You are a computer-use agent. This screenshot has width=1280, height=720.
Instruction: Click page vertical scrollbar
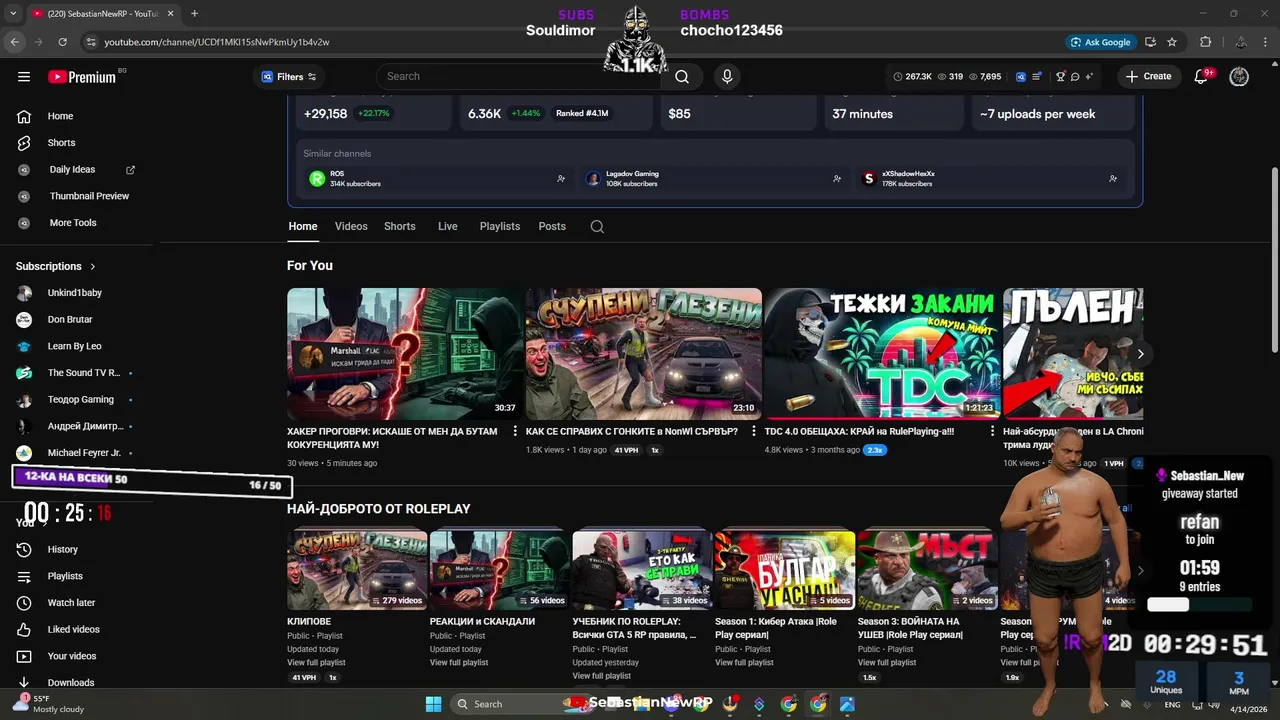pos(1274,259)
